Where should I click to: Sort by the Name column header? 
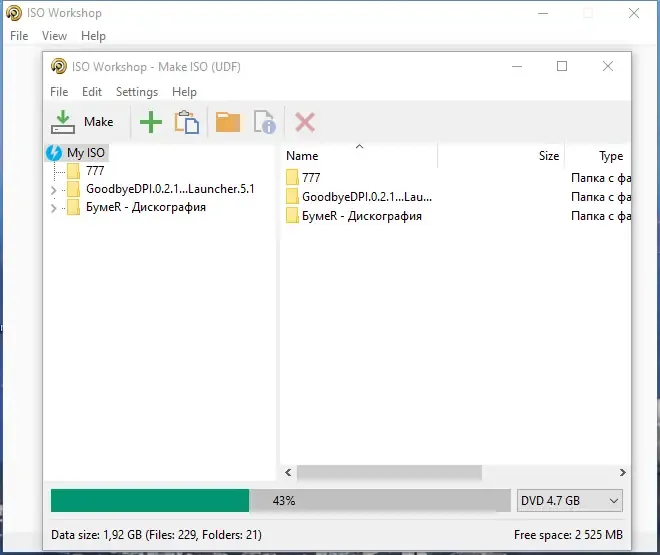pyautogui.click(x=359, y=155)
